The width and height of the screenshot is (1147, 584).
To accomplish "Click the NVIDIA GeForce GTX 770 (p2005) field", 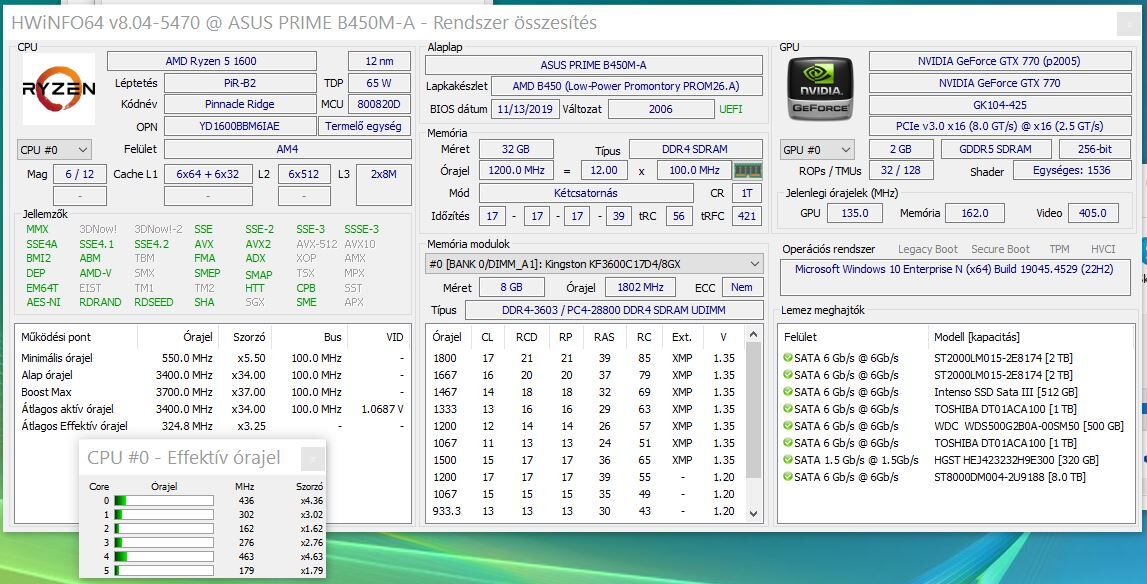I will (999, 61).
